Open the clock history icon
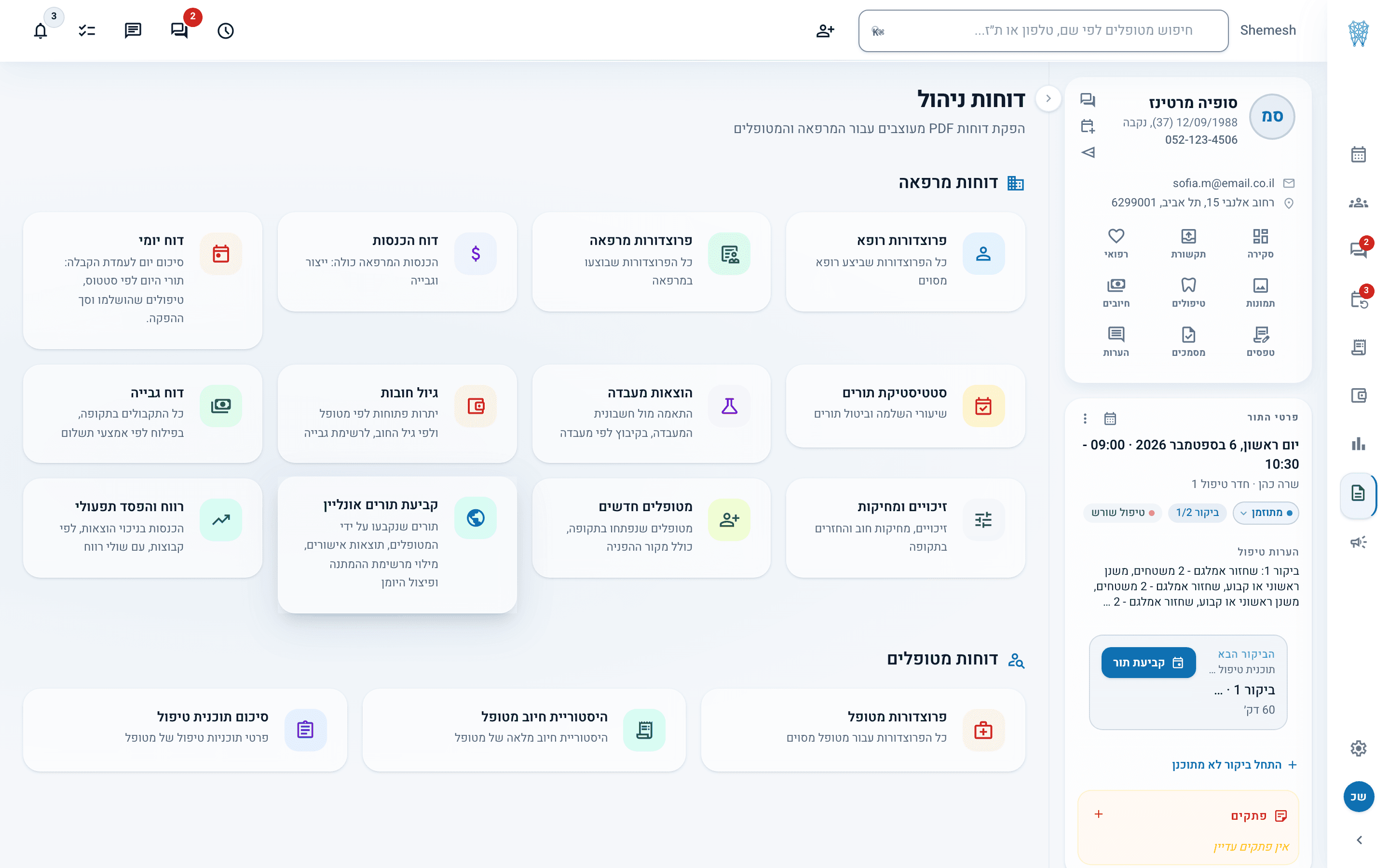 226,30
